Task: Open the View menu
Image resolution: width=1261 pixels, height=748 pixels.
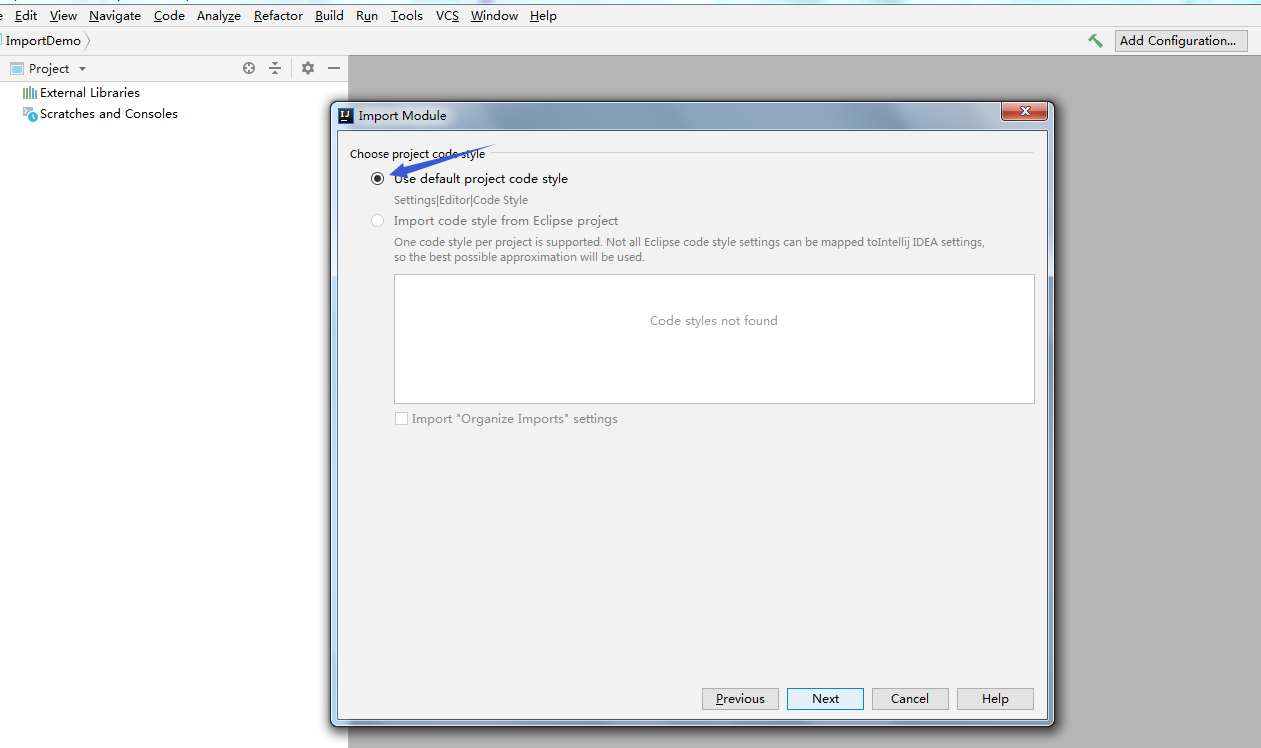Action: (63, 16)
